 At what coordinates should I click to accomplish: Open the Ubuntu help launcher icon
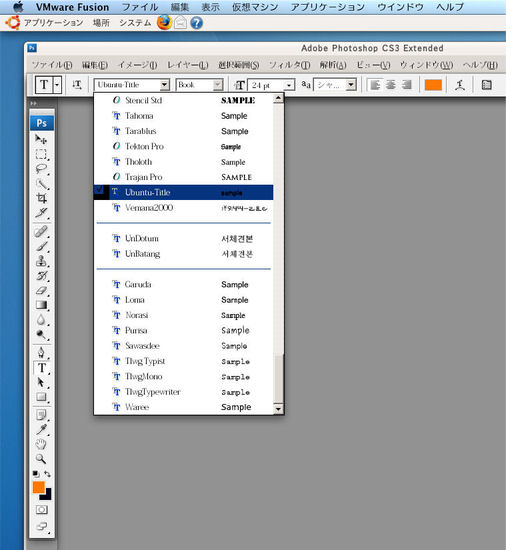pos(196,23)
